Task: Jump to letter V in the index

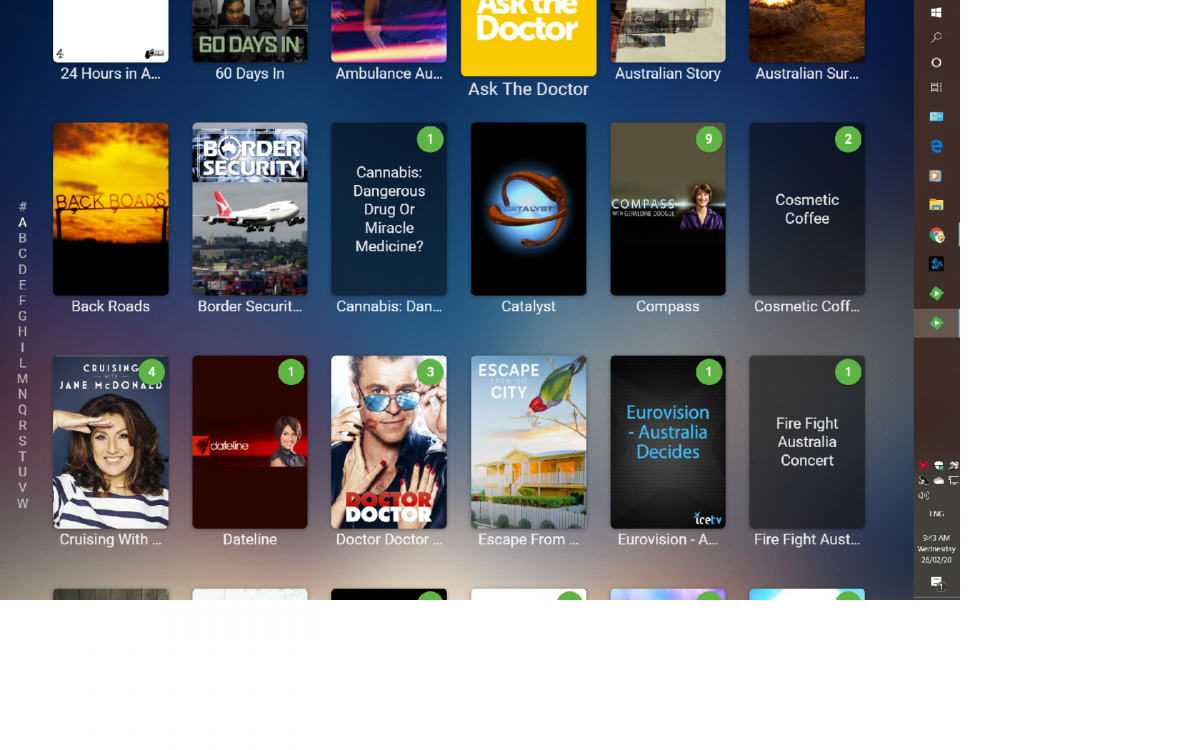Action: click(22, 487)
